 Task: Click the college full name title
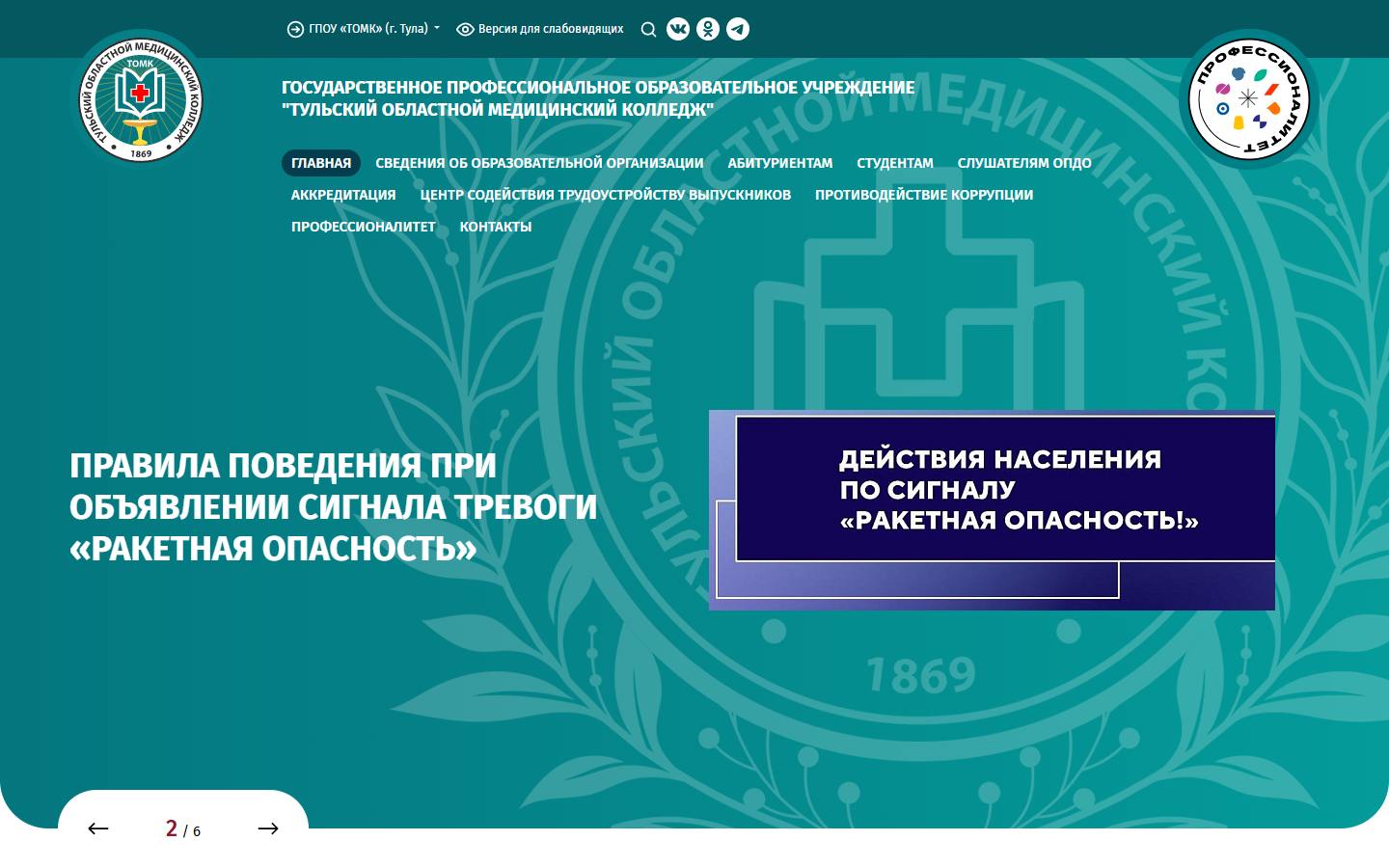pyautogui.click(x=598, y=98)
